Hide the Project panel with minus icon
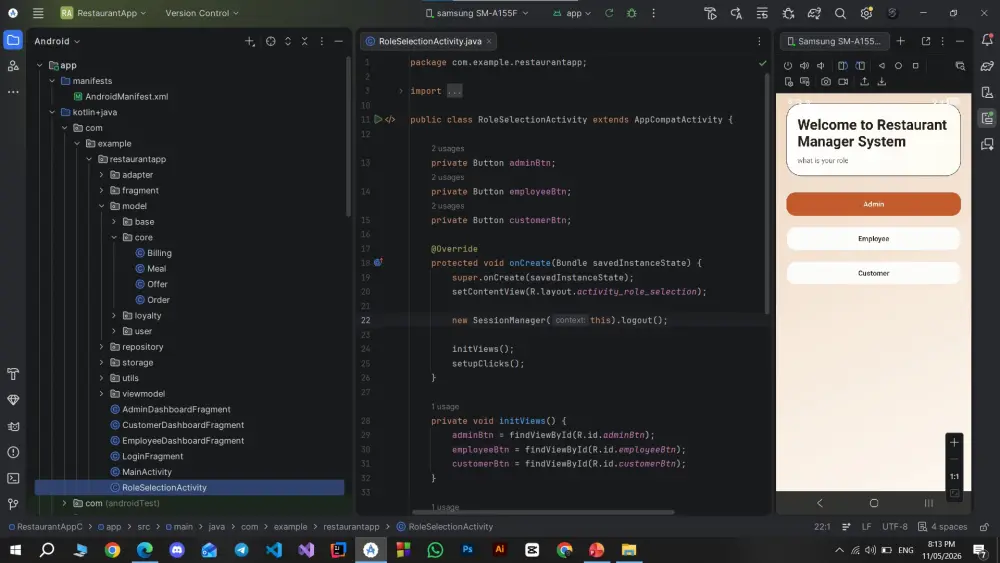The height and width of the screenshot is (563, 1000). click(339, 41)
